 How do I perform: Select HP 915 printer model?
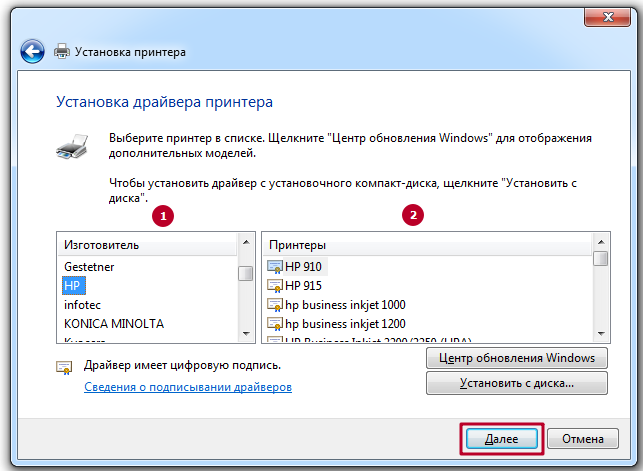tap(303, 286)
